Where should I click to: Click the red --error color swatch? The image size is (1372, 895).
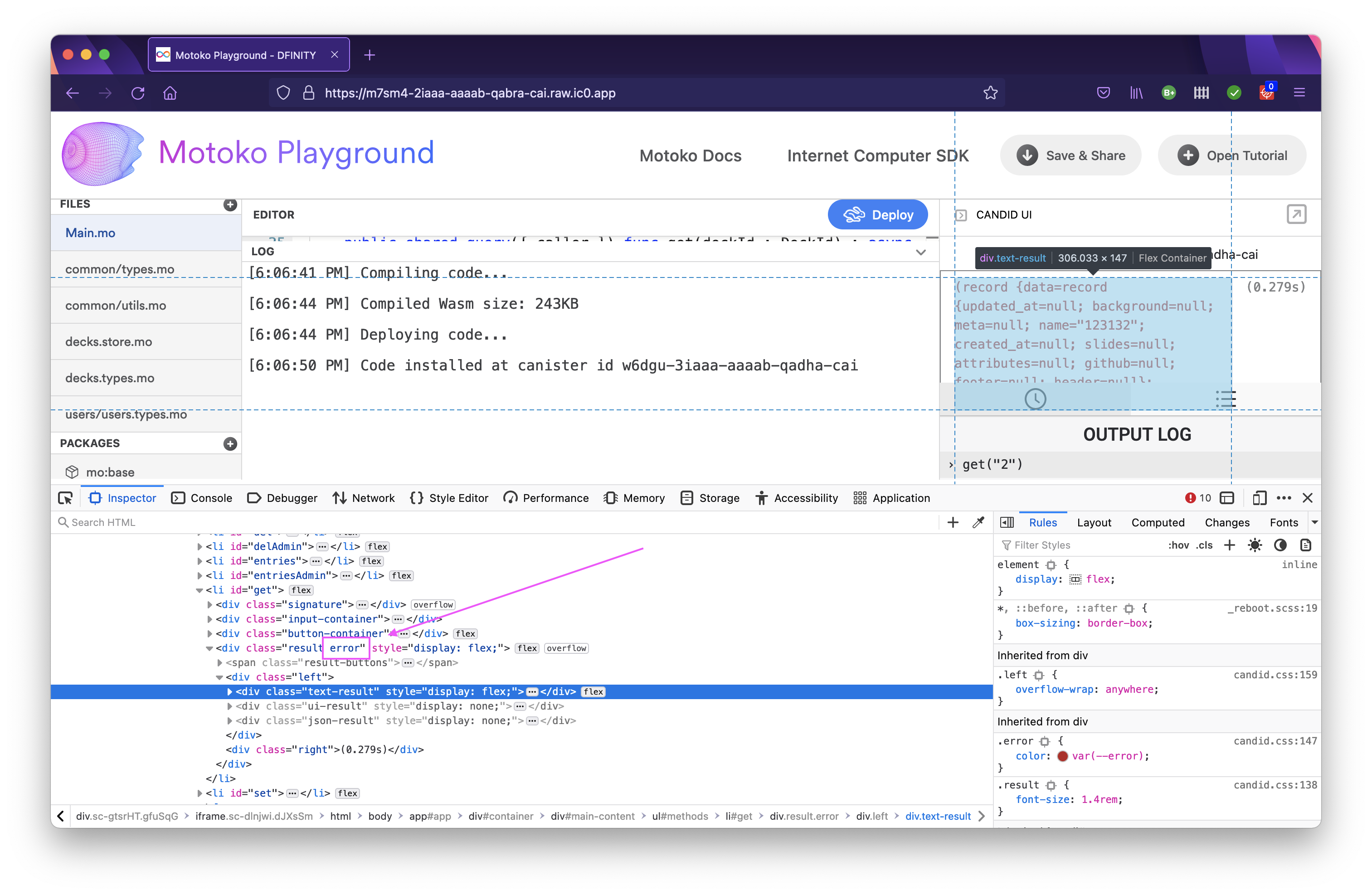click(x=1064, y=756)
